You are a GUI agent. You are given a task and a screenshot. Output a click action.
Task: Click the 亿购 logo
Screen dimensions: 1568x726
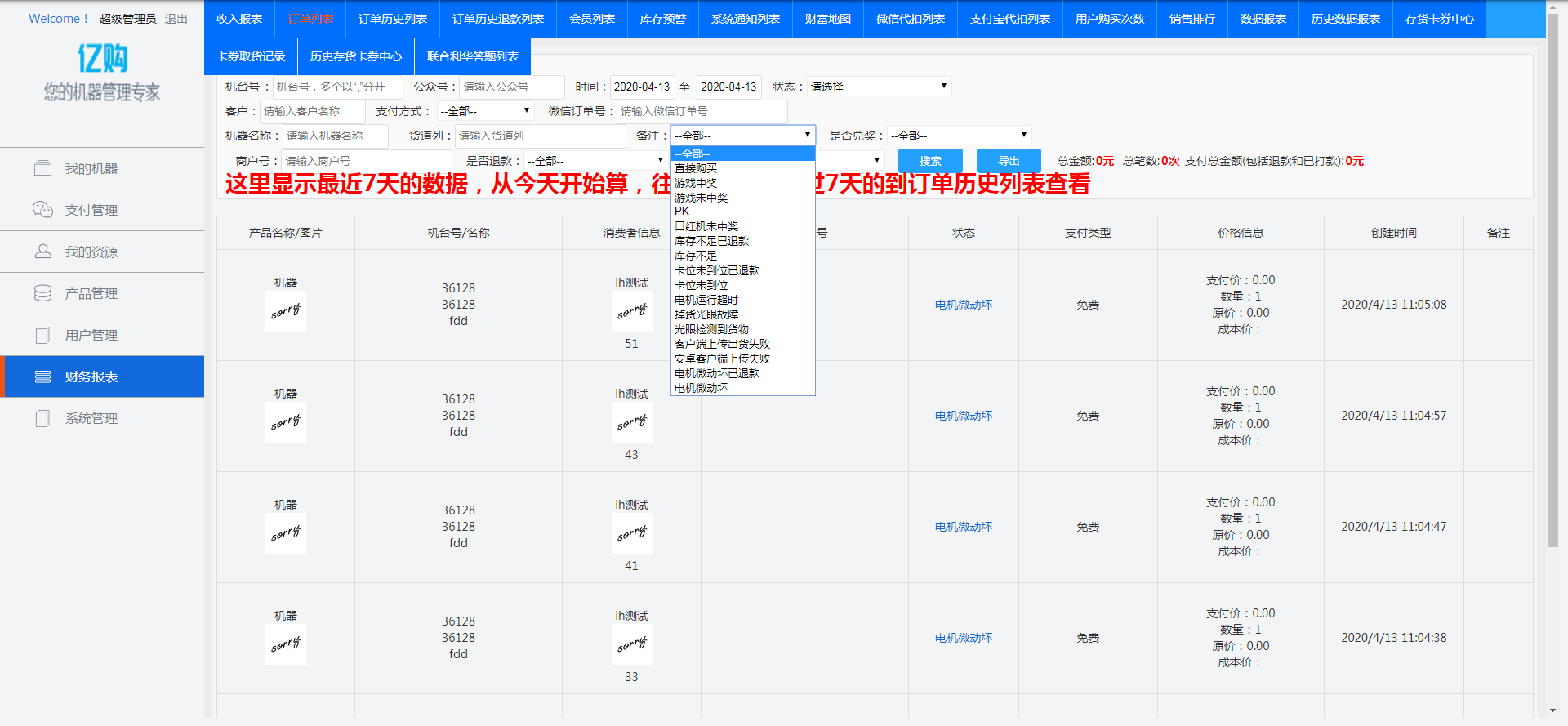tap(102, 59)
